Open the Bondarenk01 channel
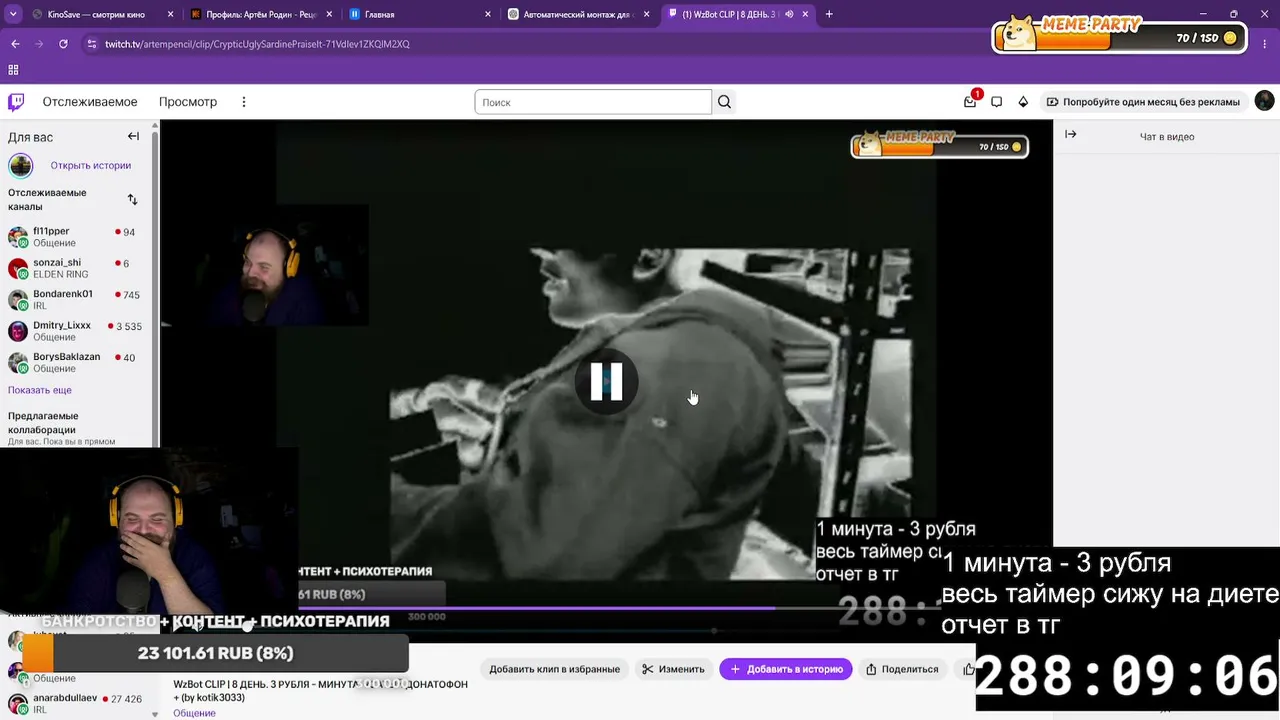The height and width of the screenshot is (720, 1280). [75, 300]
